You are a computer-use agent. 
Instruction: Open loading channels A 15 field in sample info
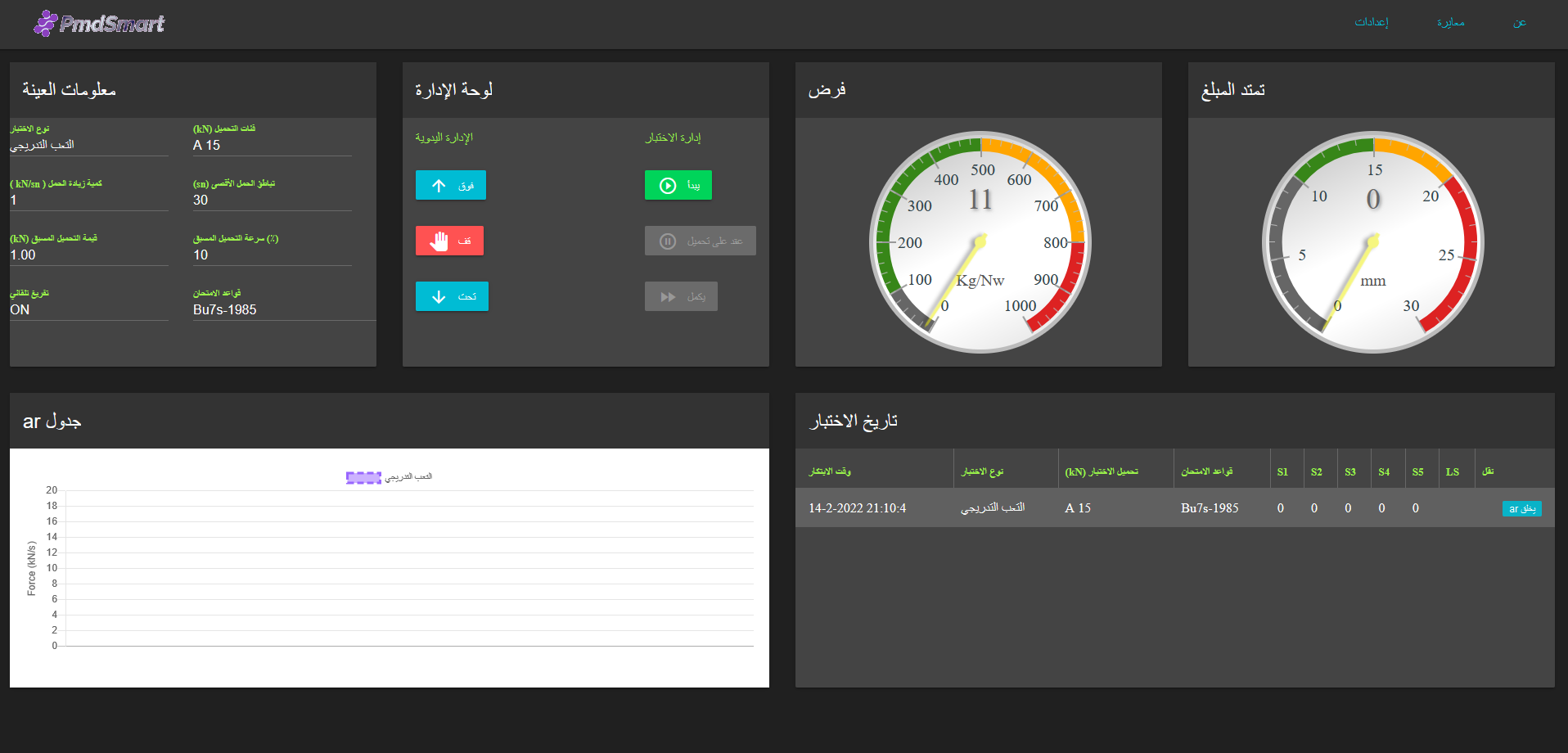tap(272, 145)
